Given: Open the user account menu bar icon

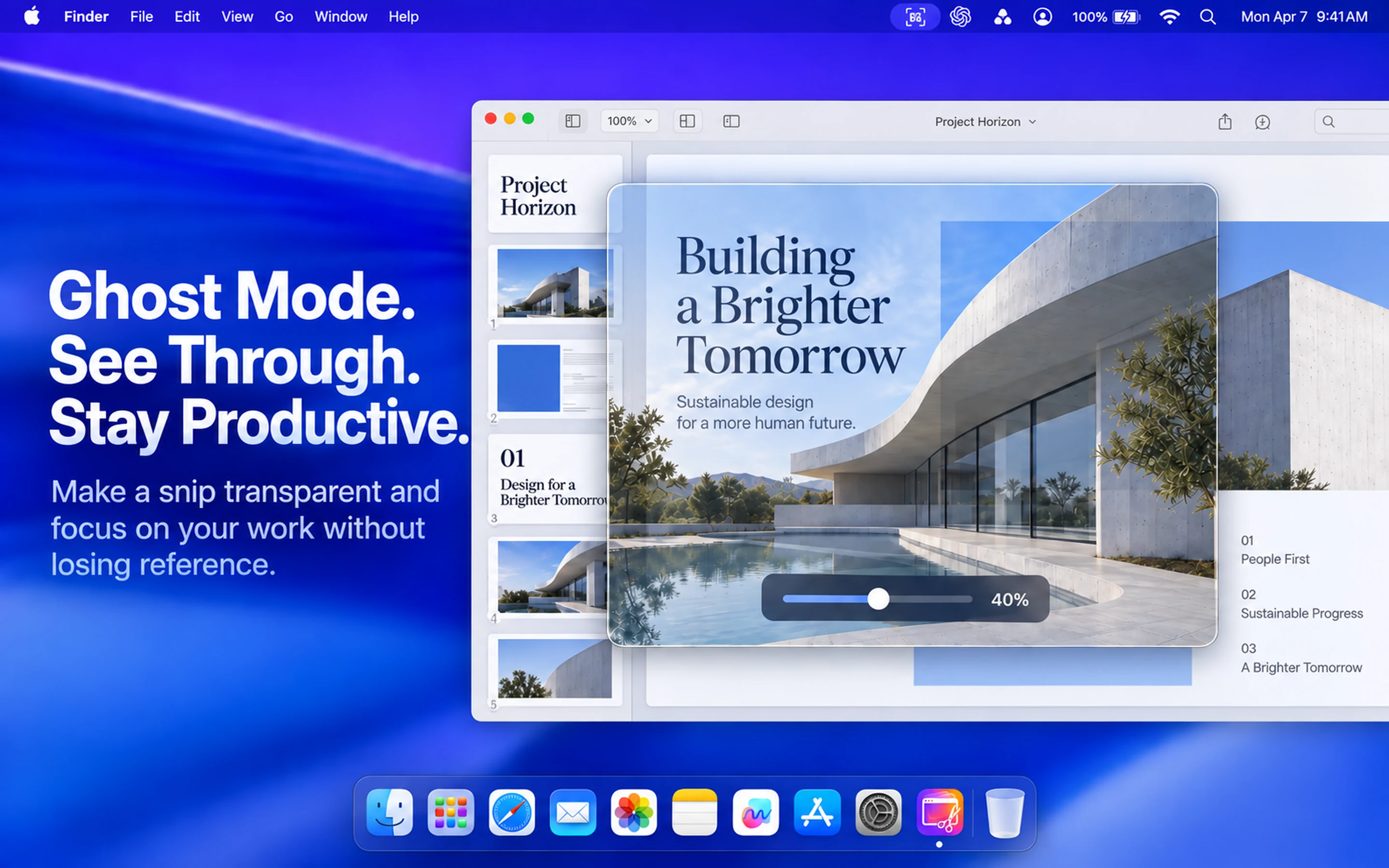Looking at the screenshot, I should click(x=1042, y=17).
